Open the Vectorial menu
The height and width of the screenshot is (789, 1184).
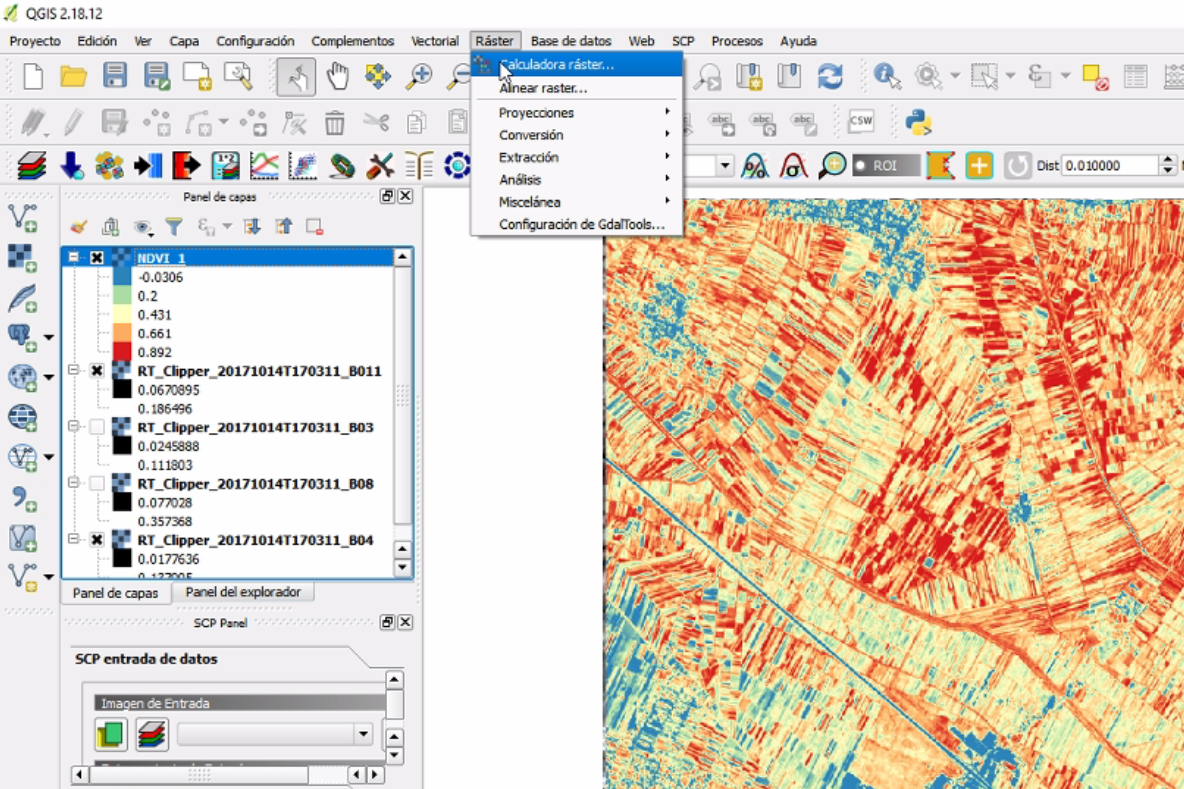[x=435, y=41]
